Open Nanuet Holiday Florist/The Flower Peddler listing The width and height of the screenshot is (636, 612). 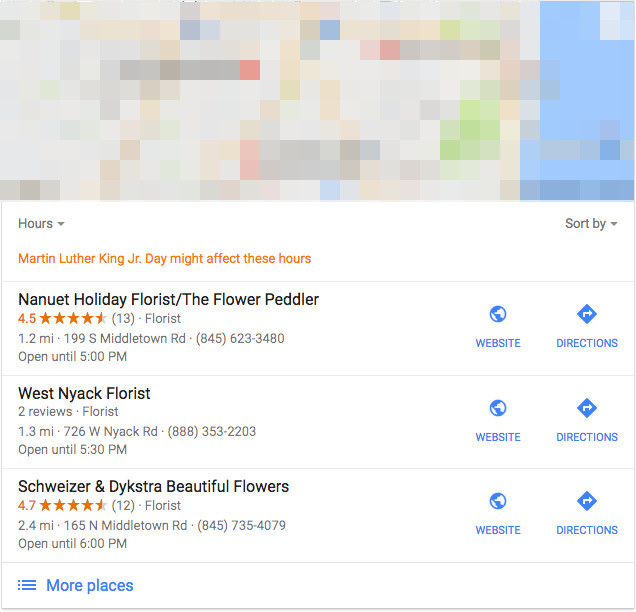pos(168,299)
